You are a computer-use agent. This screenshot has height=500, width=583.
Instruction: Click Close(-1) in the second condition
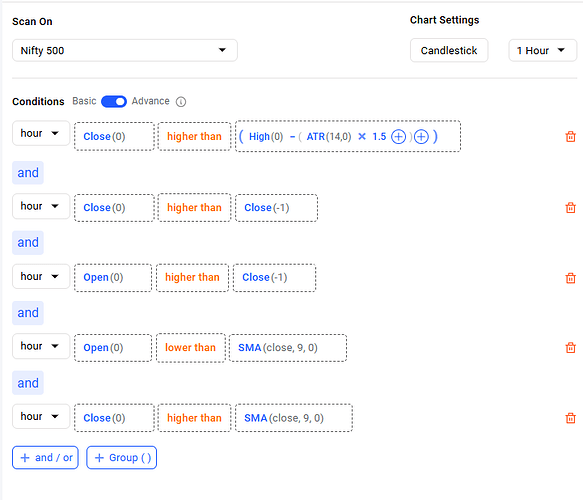[x=276, y=207]
